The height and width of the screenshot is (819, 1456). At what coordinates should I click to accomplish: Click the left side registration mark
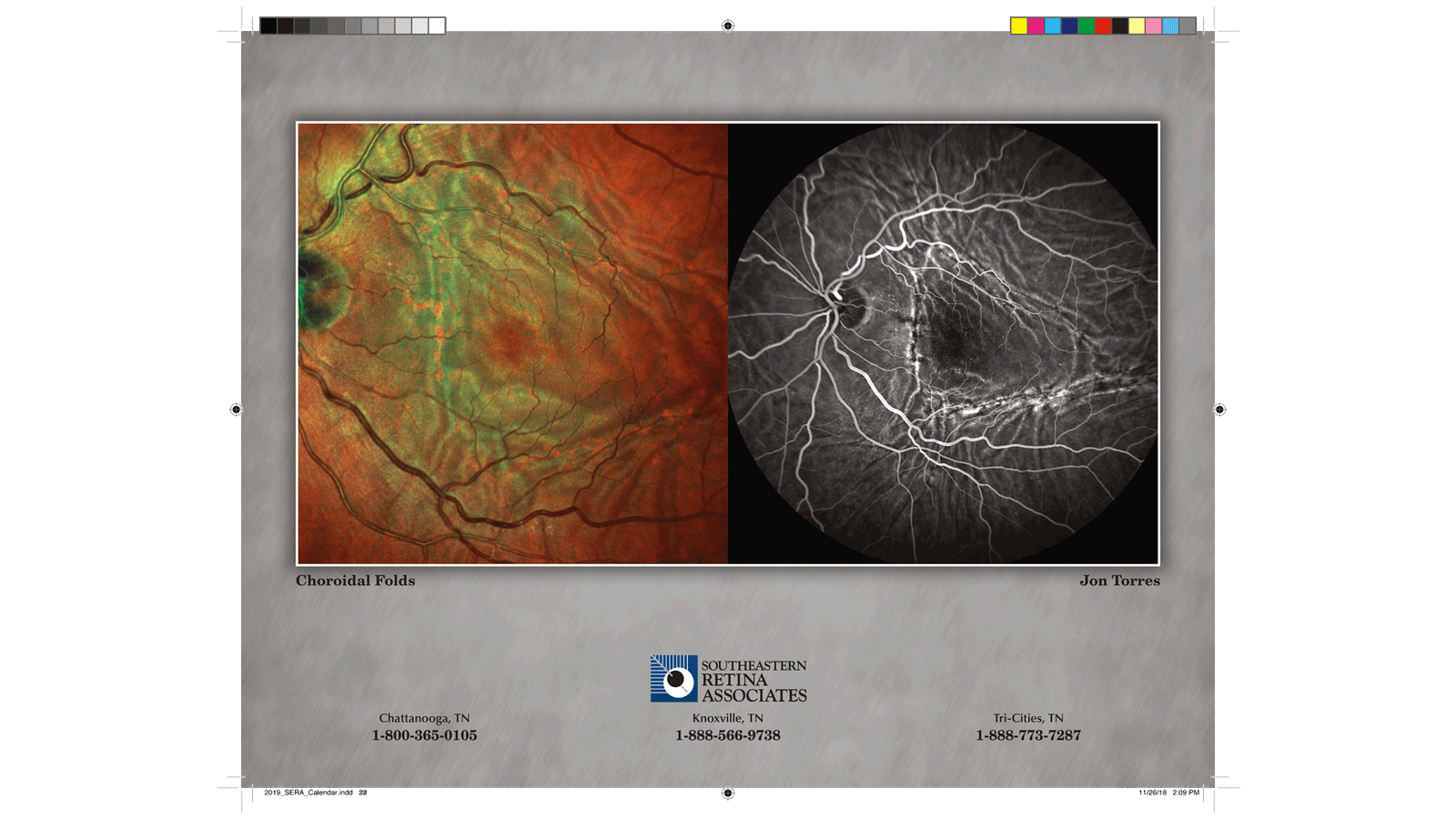click(x=236, y=409)
